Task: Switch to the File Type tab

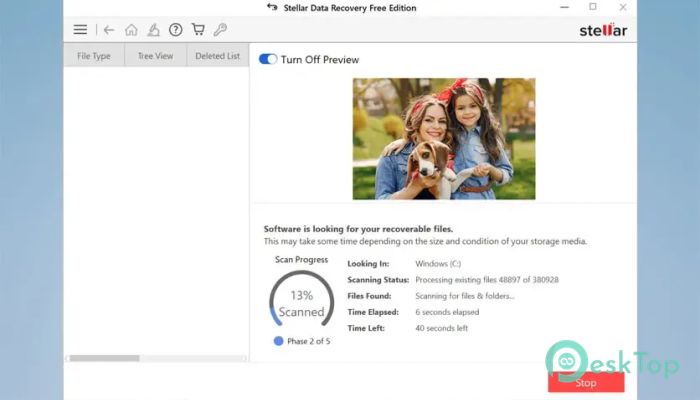Action: [94, 56]
